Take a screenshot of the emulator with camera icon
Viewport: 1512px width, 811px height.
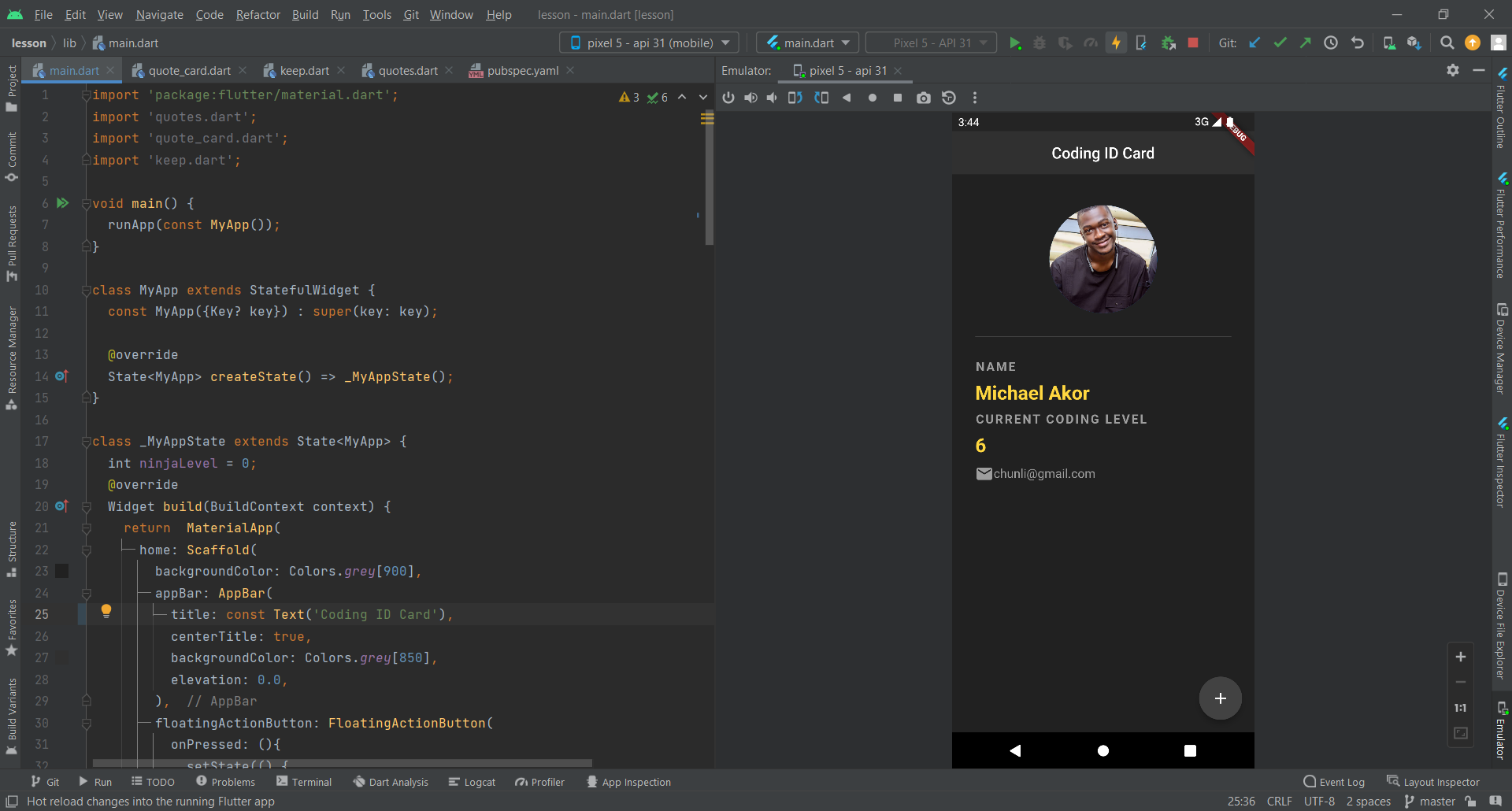(924, 98)
